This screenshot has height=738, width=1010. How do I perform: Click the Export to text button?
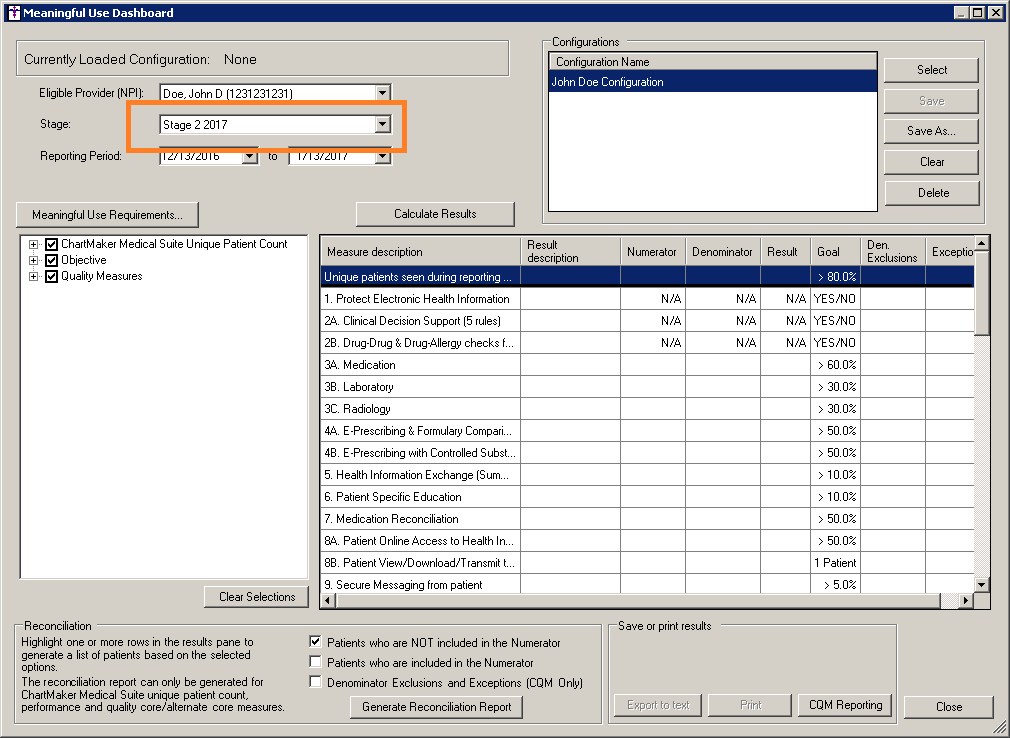tap(658, 705)
